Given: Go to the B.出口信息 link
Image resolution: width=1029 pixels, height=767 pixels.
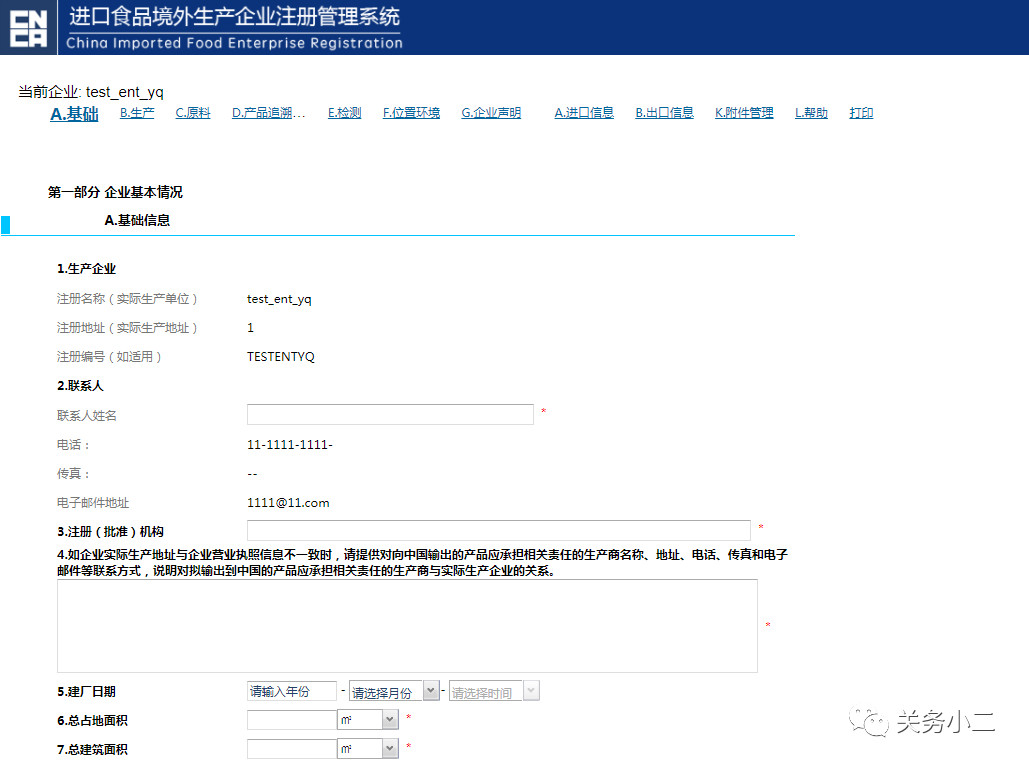Looking at the screenshot, I should coord(664,113).
